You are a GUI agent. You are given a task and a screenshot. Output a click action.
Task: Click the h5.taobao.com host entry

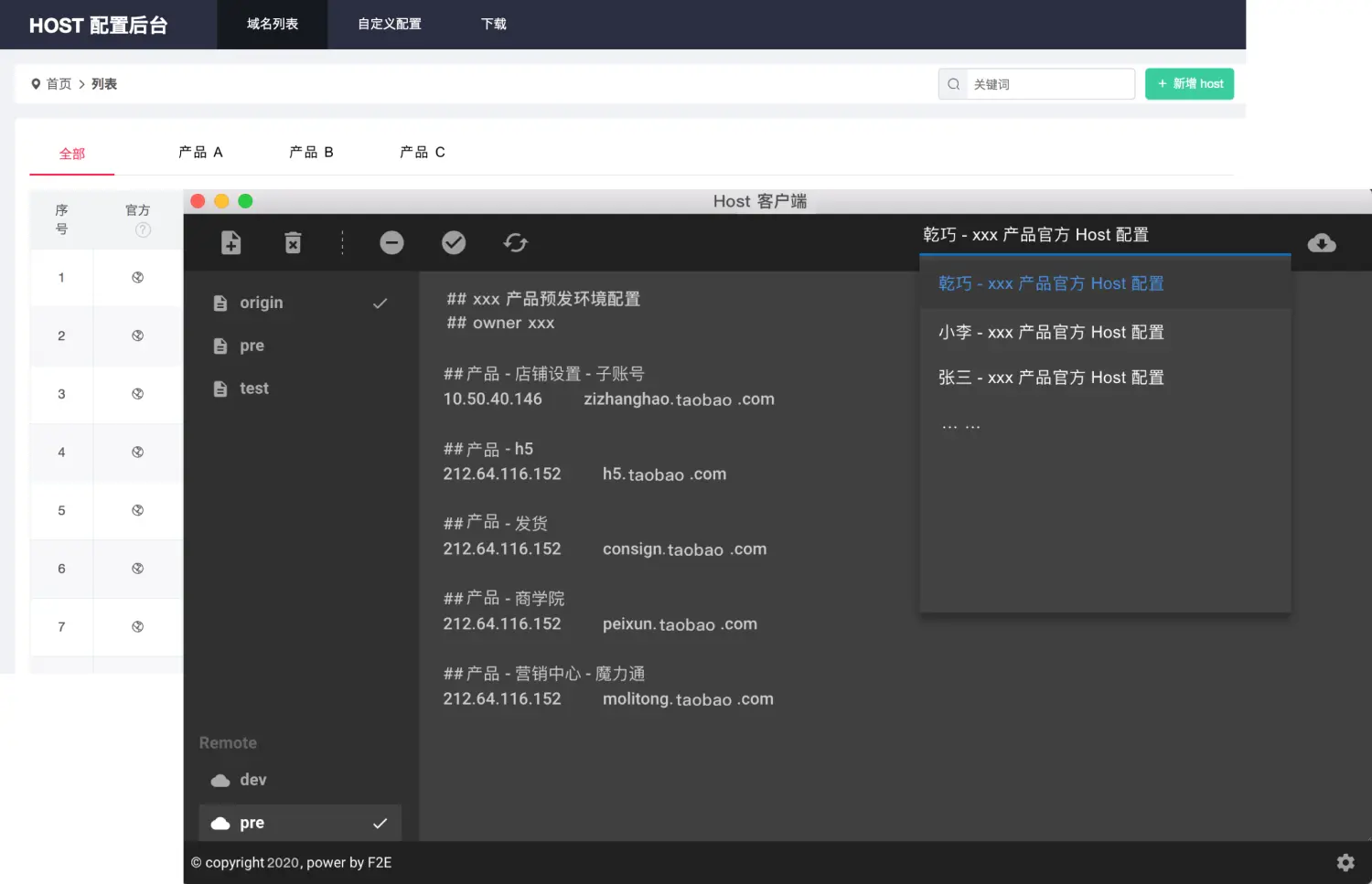(x=665, y=474)
